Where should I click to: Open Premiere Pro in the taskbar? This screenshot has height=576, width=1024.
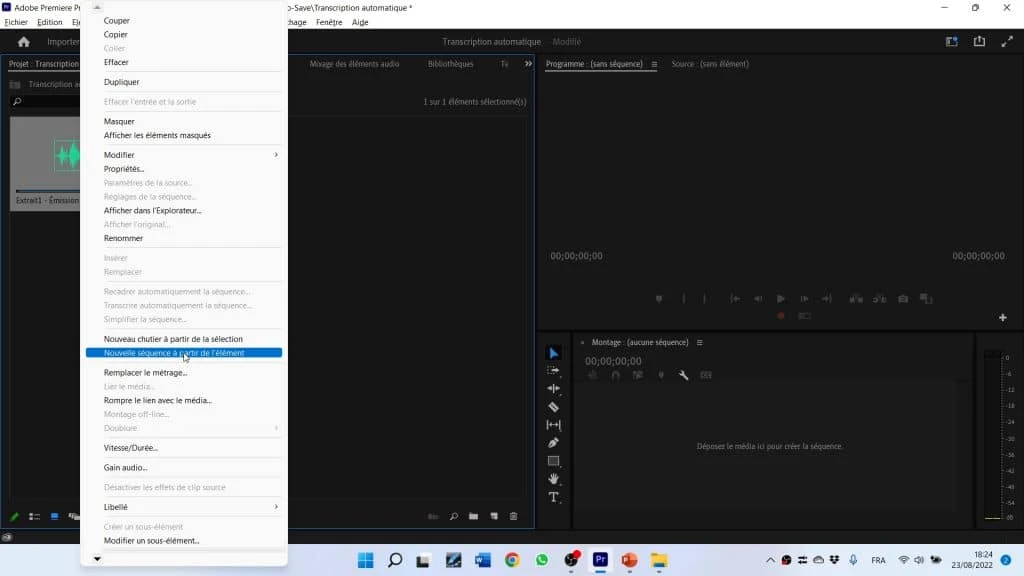click(x=600, y=560)
